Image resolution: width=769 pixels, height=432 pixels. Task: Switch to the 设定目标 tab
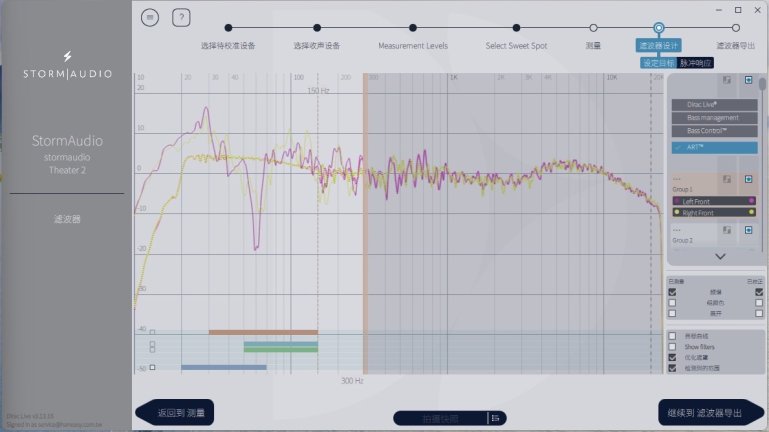tap(658, 63)
